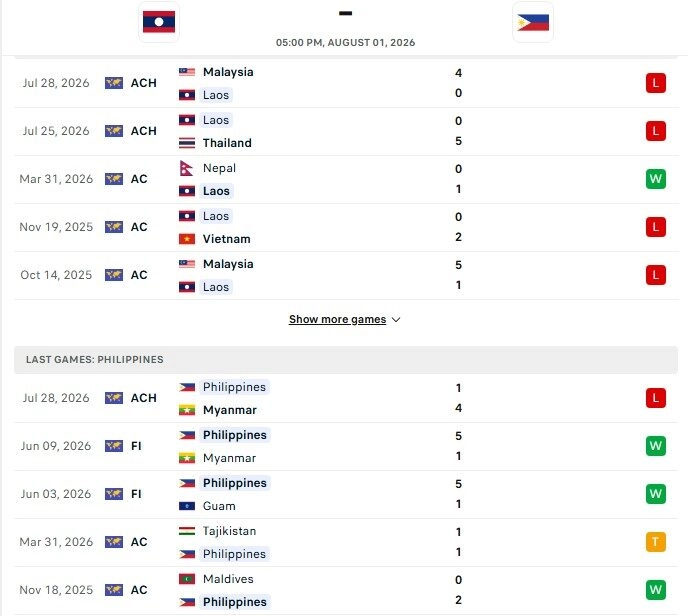Click the Philippines flag in the match header

tap(533, 22)
